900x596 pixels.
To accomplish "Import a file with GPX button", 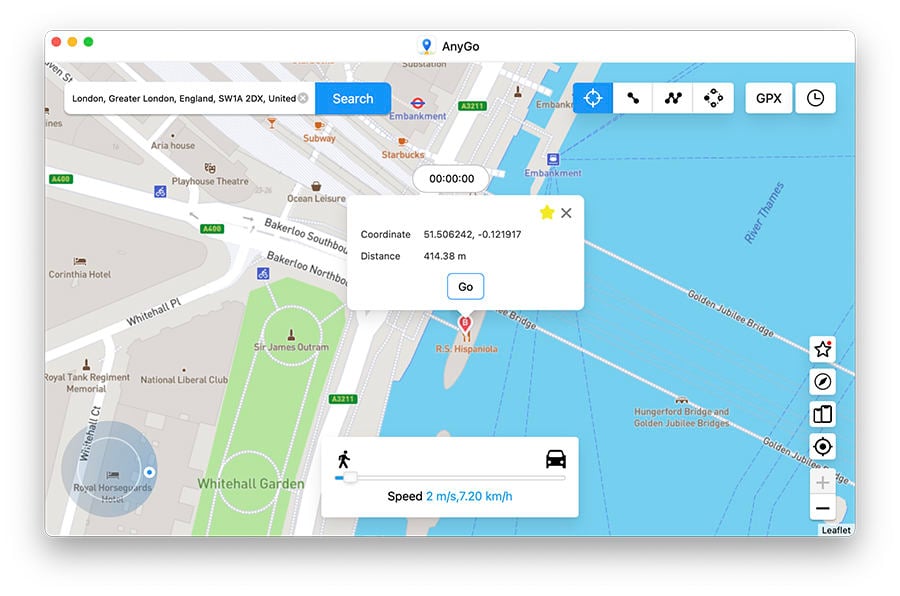I will 768,98.
